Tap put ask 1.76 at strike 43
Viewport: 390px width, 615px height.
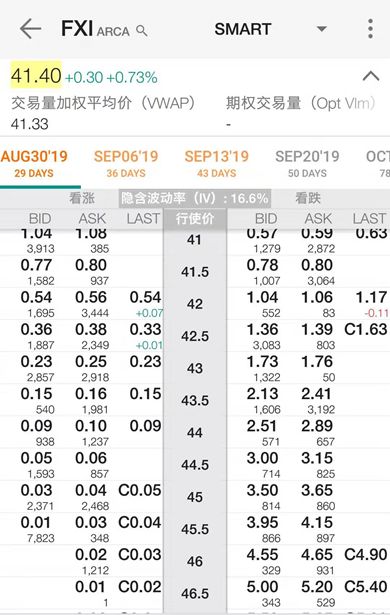click(x=317, y=362)
